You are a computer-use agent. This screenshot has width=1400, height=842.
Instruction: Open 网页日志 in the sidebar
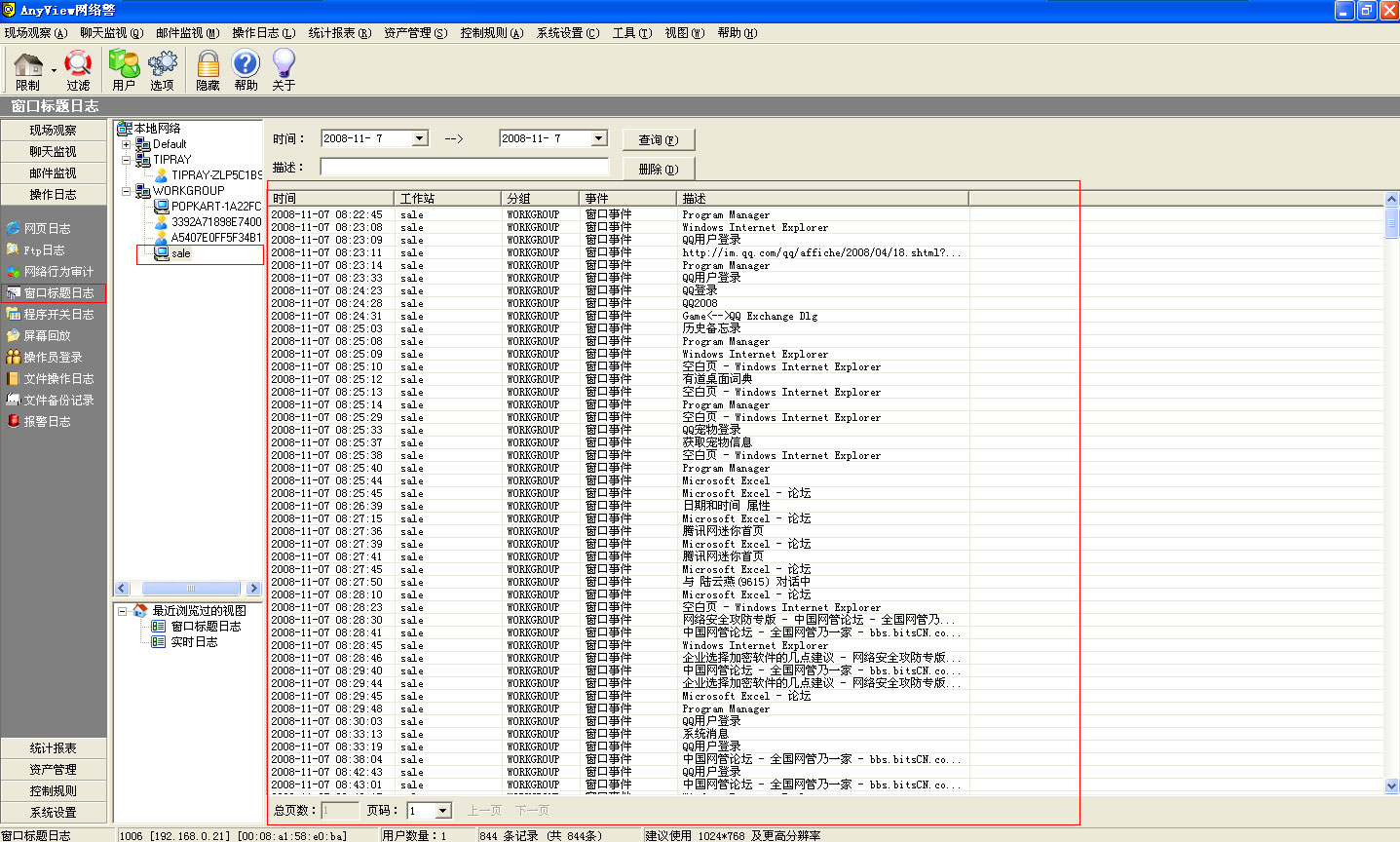coord(39,229)
